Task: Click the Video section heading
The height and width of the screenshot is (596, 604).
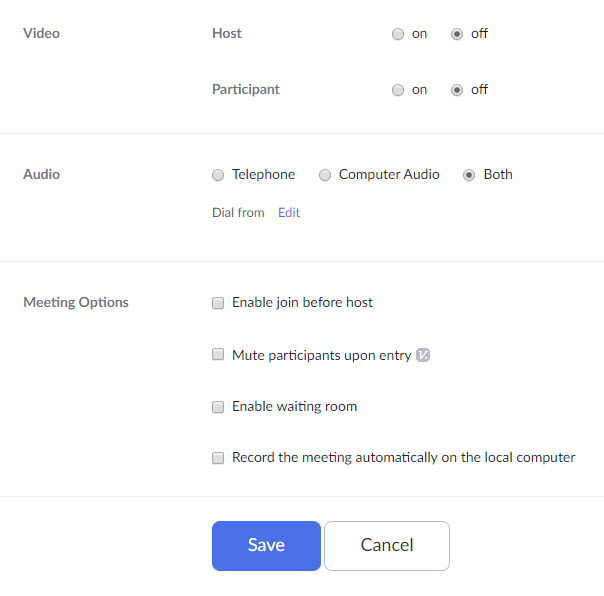Action: pos(41,33)
